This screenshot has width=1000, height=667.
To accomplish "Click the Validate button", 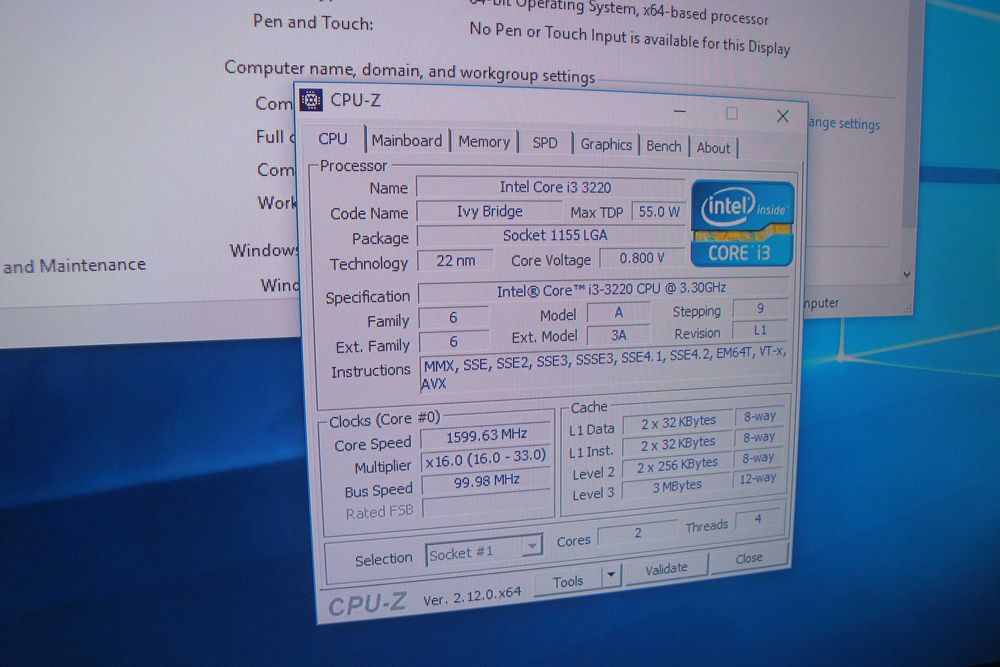I will [666, 568].
